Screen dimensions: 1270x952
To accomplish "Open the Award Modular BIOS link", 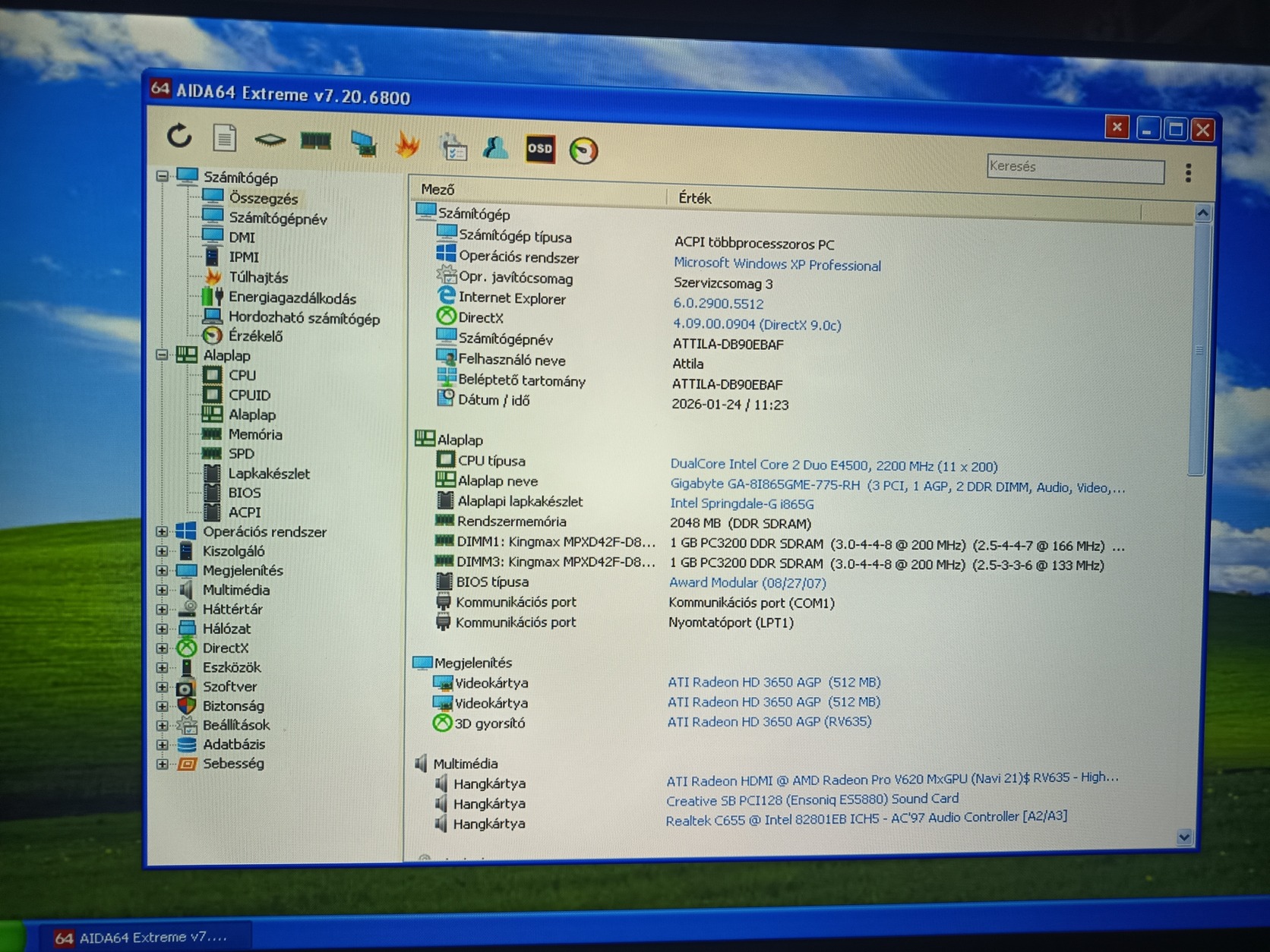I will [747, 582].
